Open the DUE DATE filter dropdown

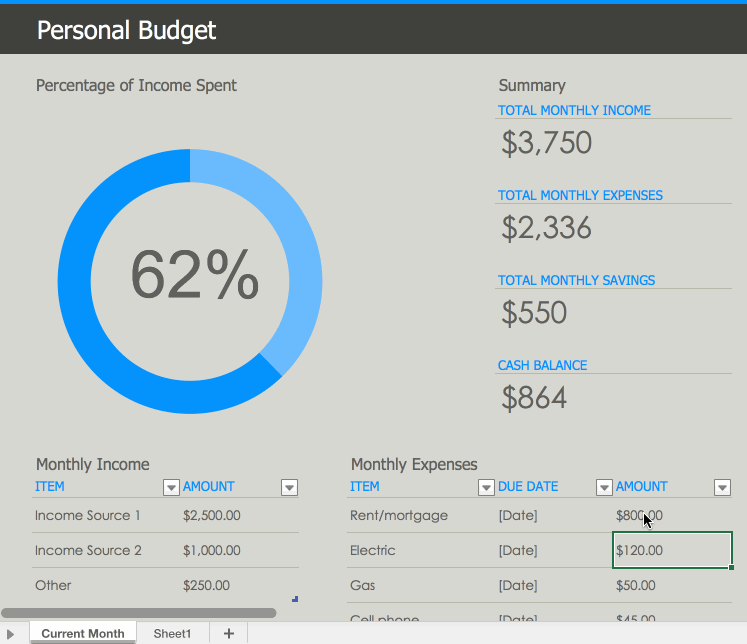[x=604, y=487]
